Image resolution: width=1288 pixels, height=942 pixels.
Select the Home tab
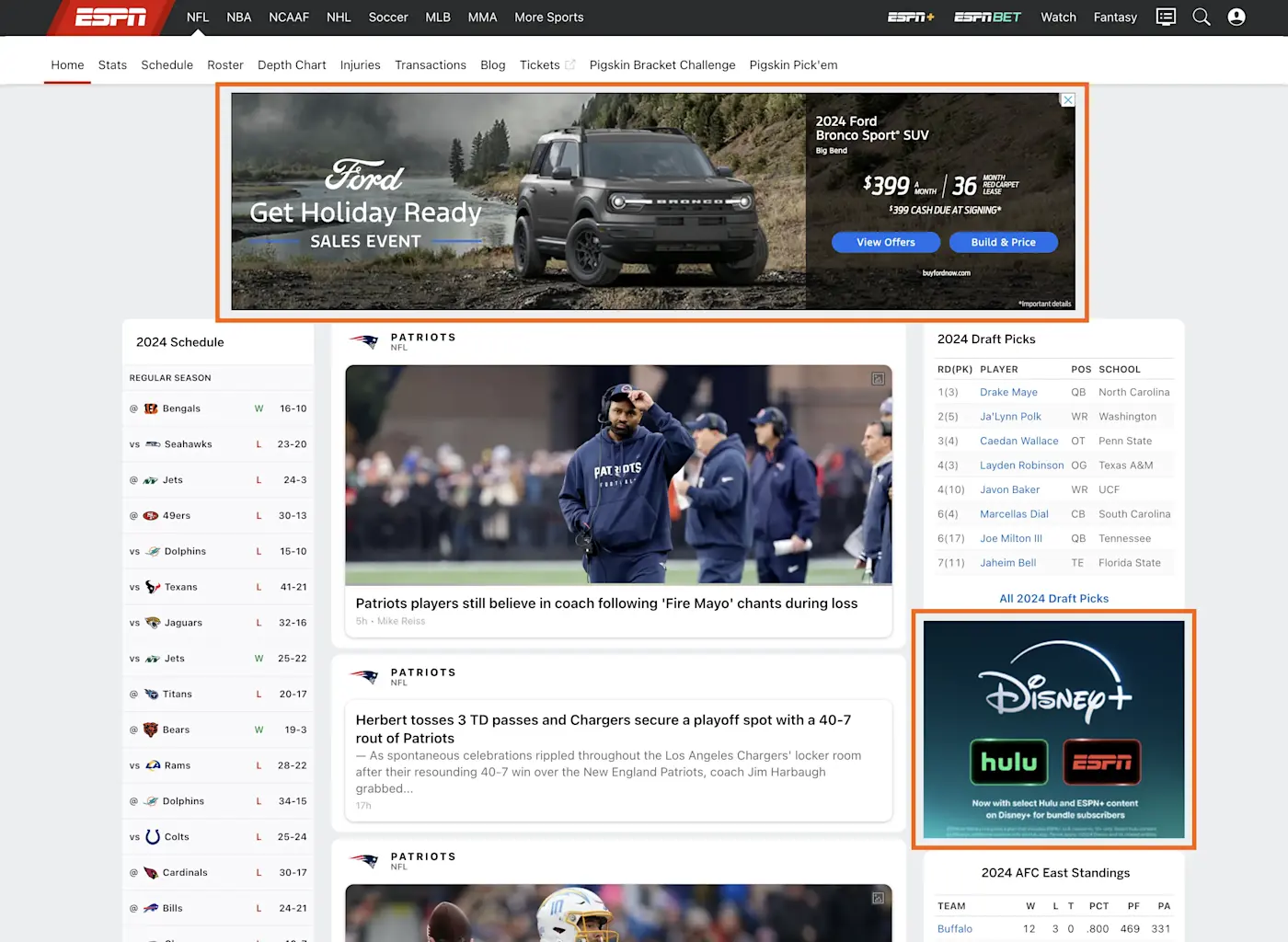click(x=67, y=64)
